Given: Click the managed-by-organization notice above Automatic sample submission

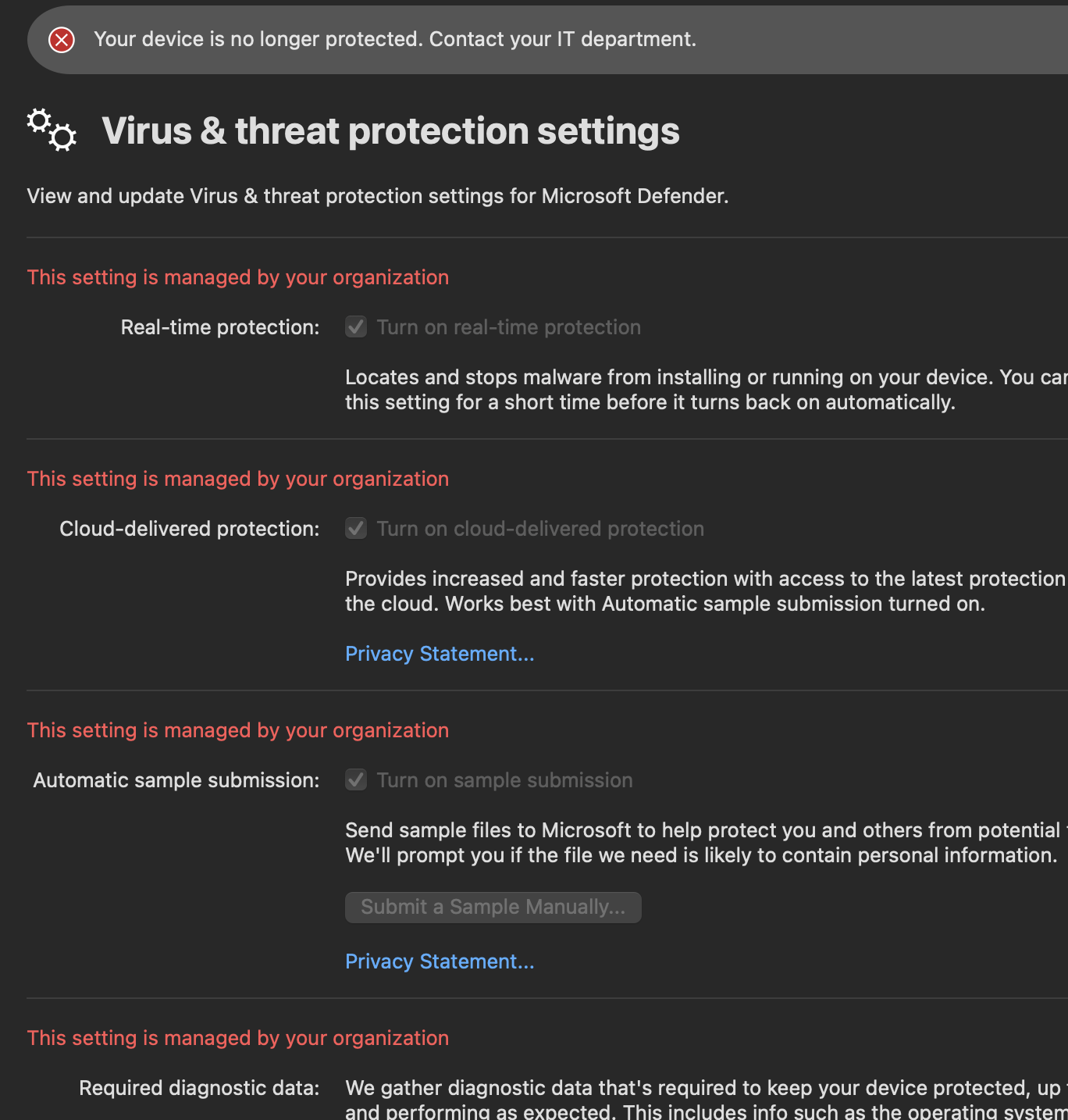Looking at the screenshot, I should [x=238, y=730].
